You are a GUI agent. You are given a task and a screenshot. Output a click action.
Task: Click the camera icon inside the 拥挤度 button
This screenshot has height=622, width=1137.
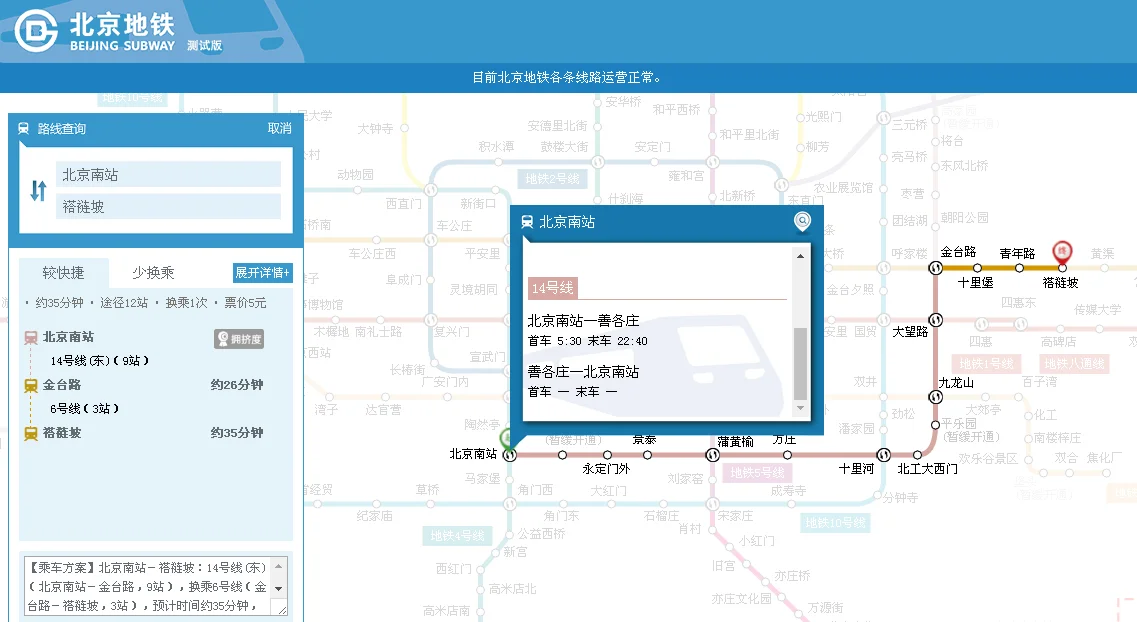click(225, 340)
